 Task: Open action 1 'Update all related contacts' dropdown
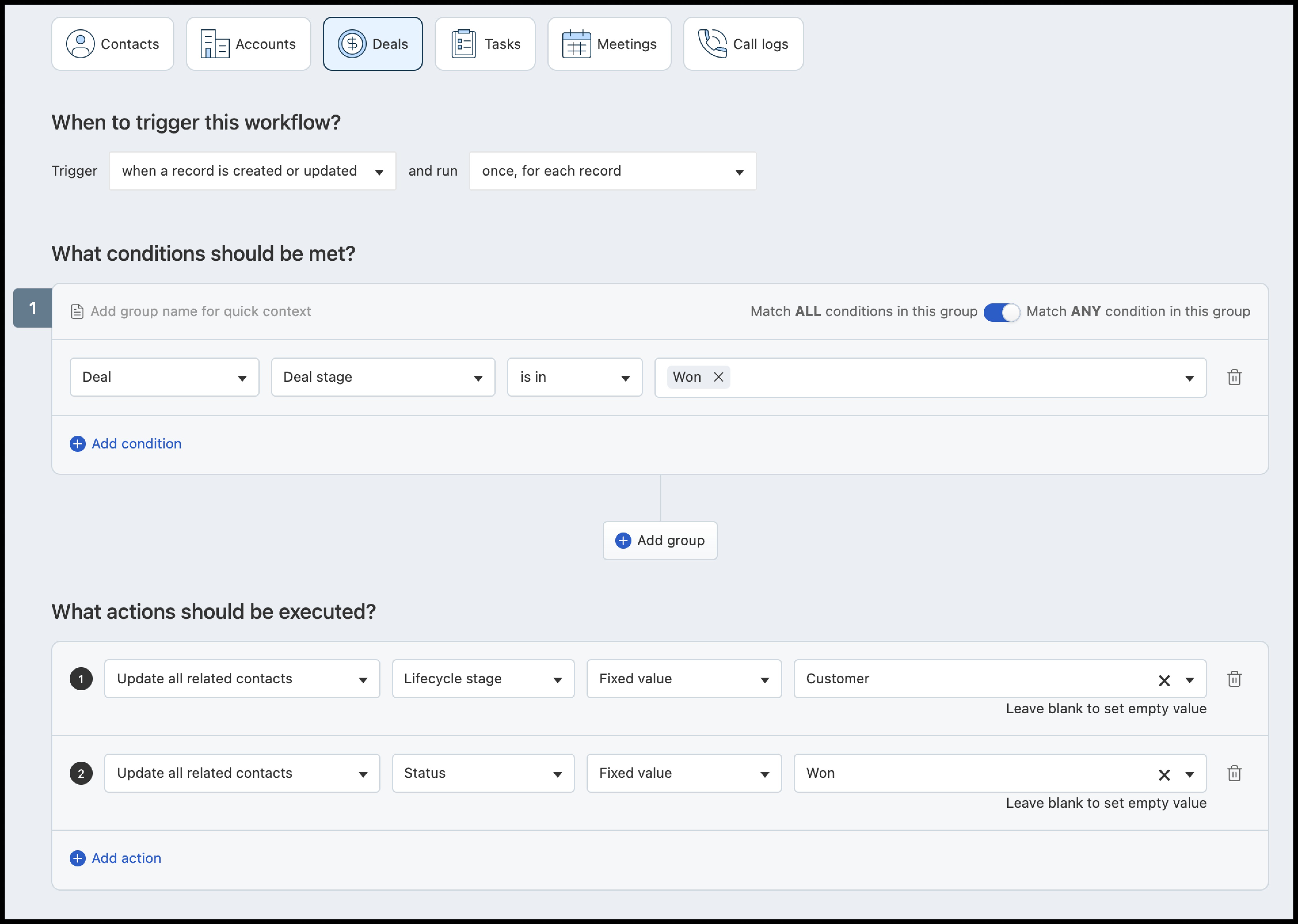pos(242,679)
